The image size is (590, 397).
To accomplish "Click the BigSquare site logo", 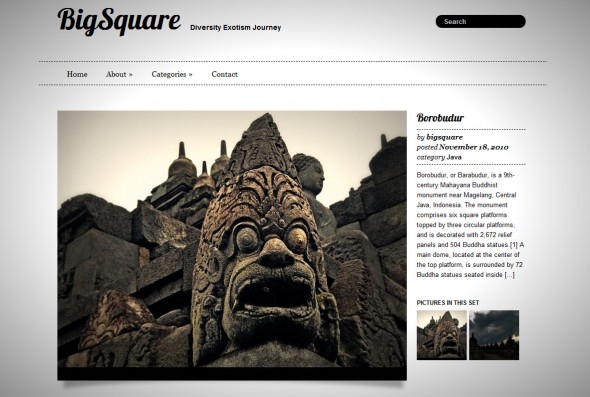I will tap(119, 21).
